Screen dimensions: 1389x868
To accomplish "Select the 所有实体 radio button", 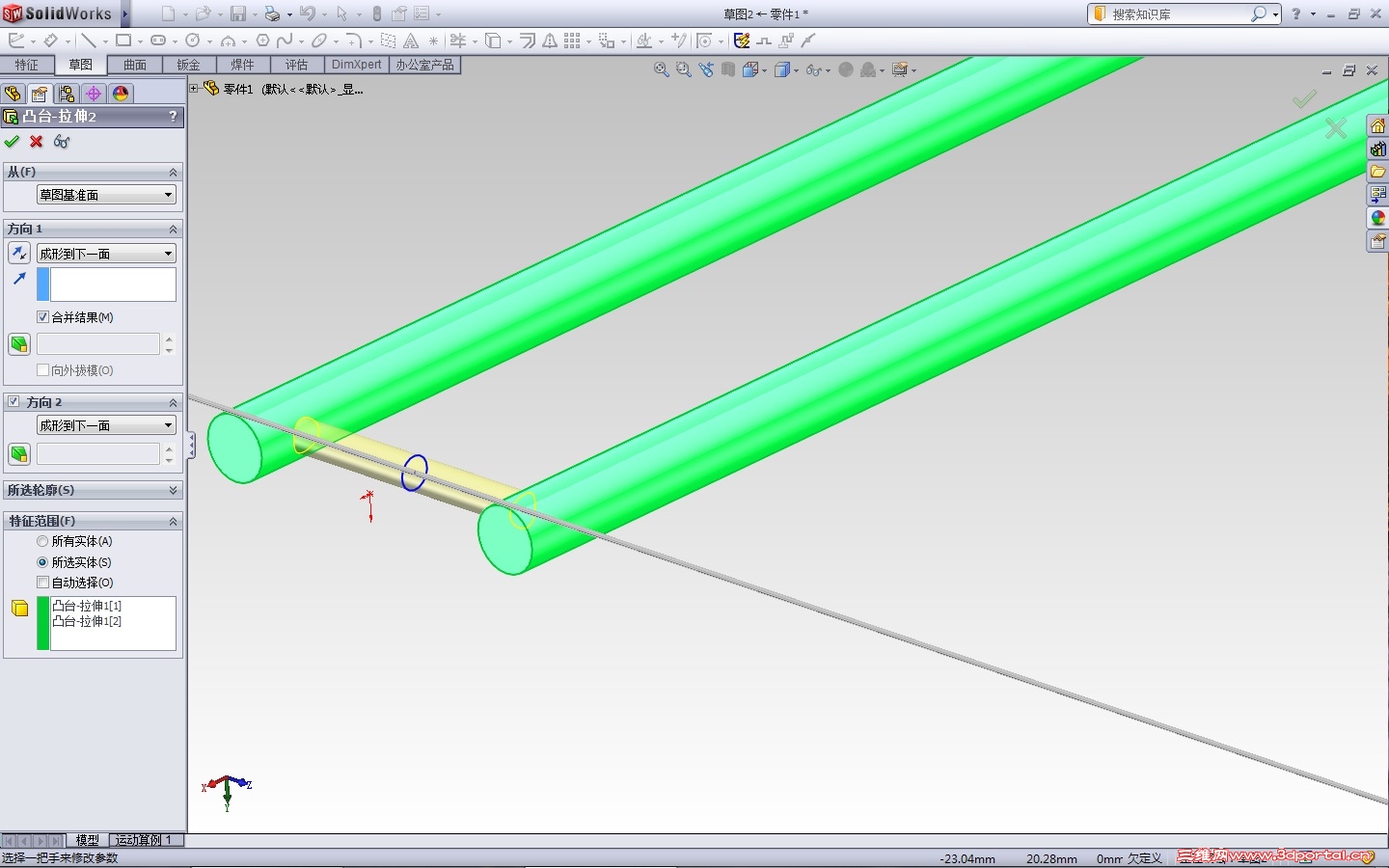I will point(42,541).
